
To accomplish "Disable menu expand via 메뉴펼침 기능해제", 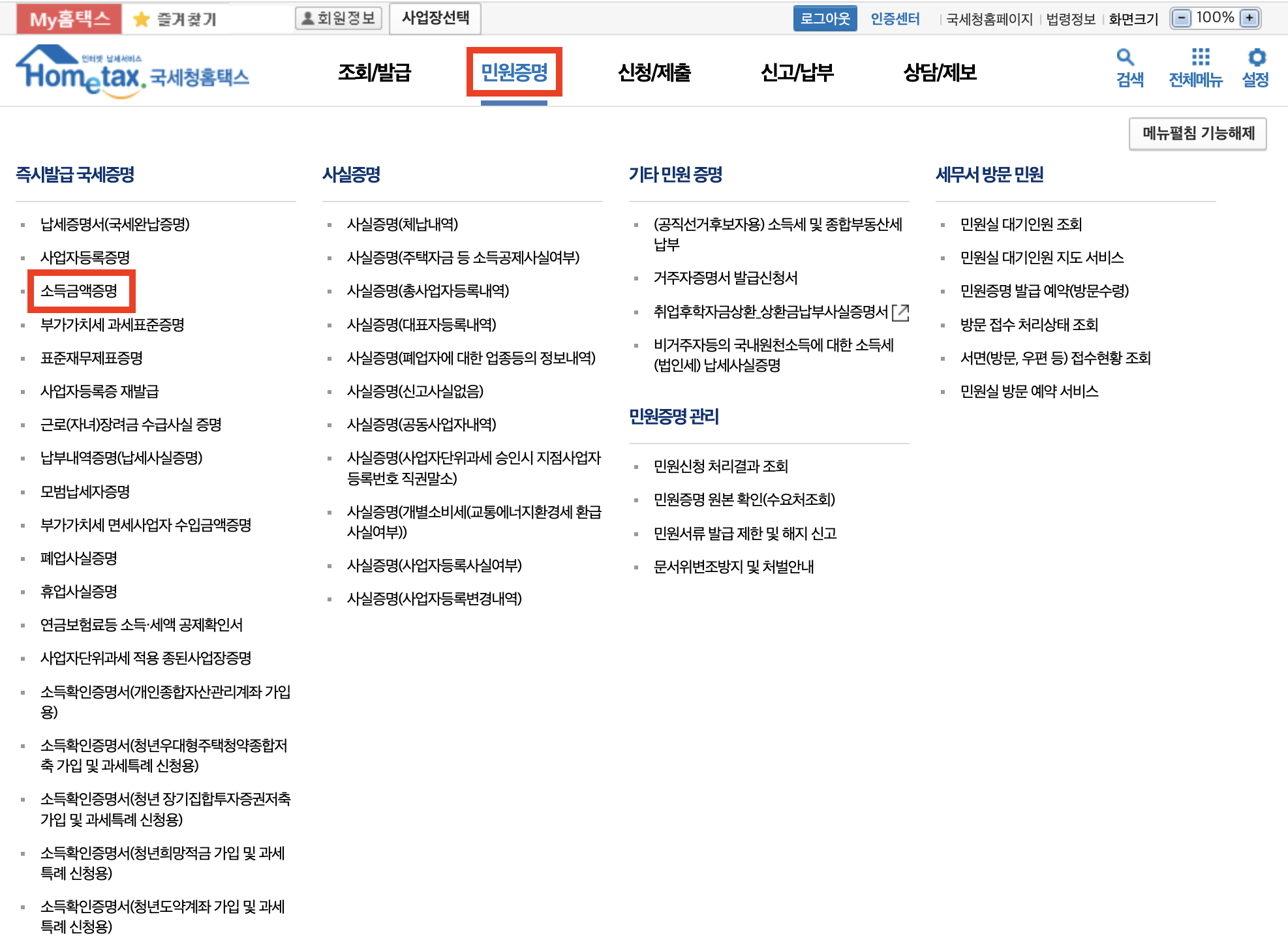I will 1197,134.
